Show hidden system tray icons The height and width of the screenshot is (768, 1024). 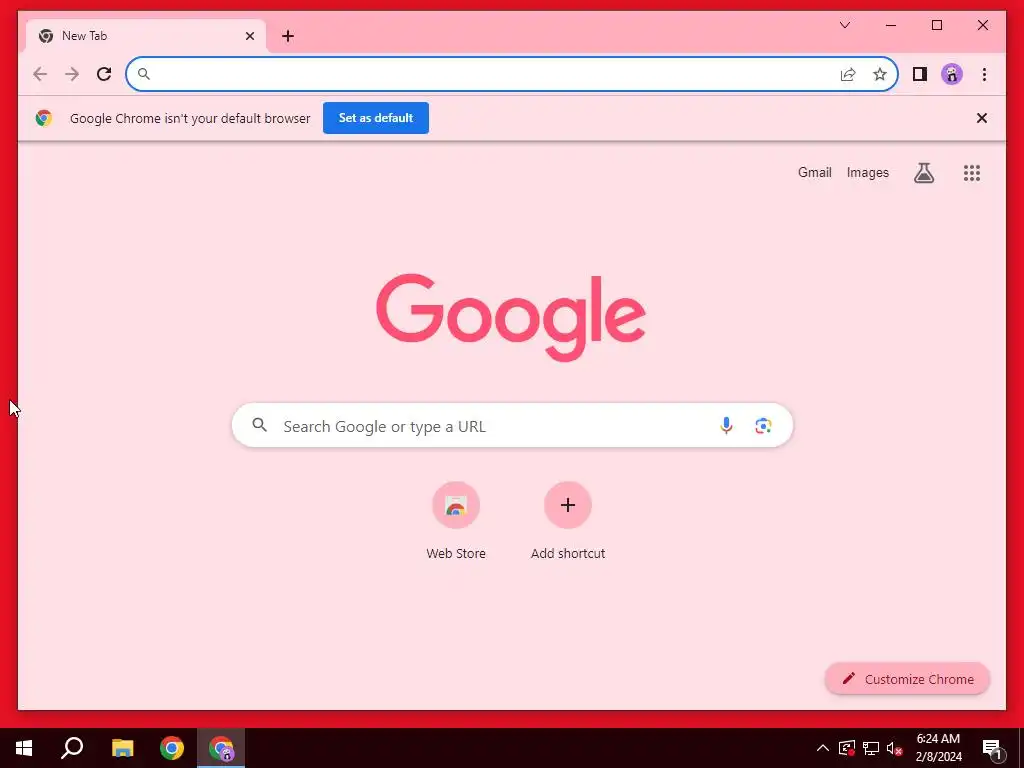coord(823,748)
